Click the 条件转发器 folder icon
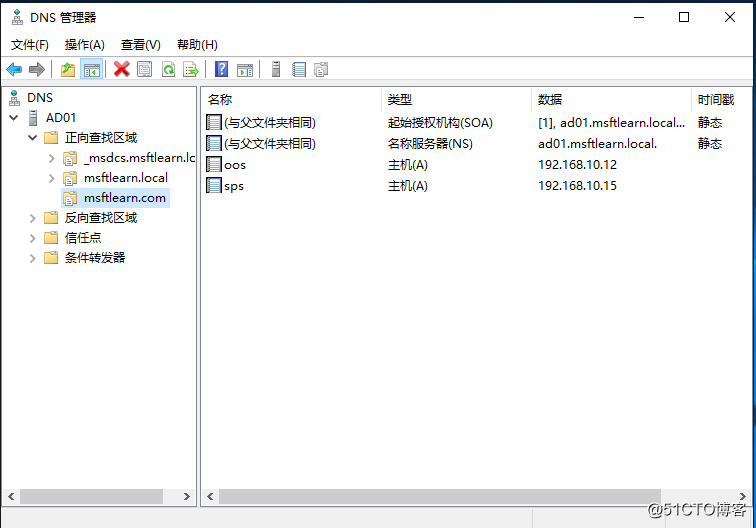Image resolution: width=756 pixels, height=528 pixels. pos(51,258)
